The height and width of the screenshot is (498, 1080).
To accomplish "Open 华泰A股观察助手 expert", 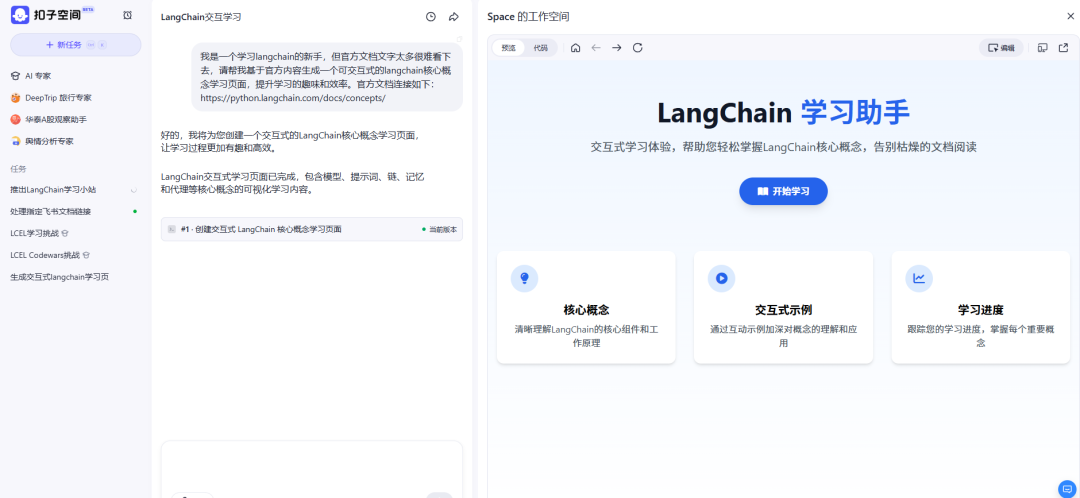I will (76, 119).
